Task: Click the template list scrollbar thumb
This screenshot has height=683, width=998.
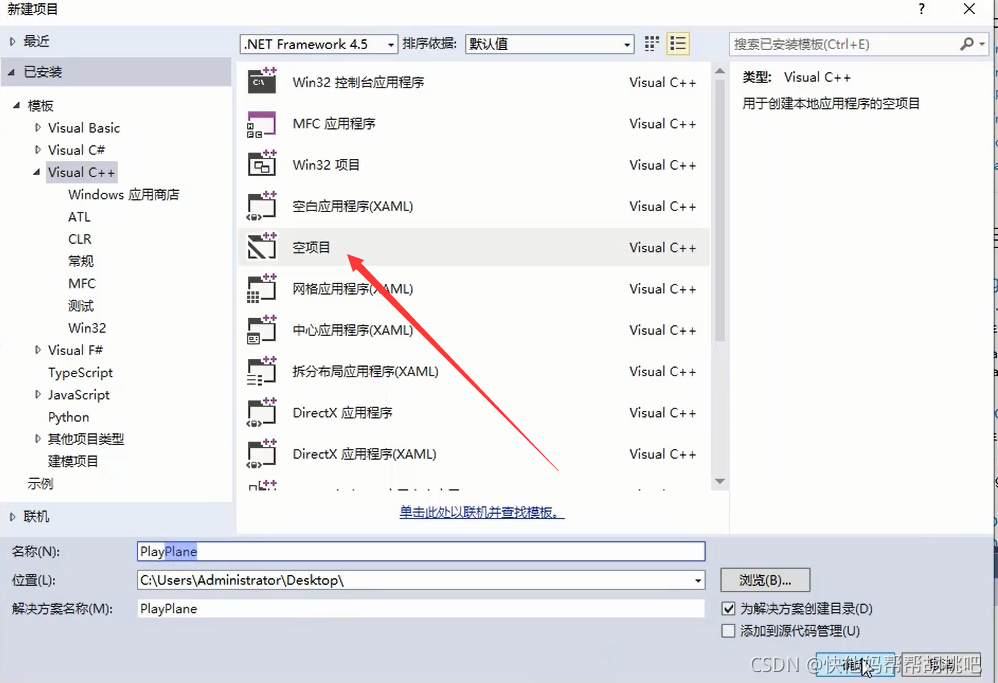Action: (720, 211)
